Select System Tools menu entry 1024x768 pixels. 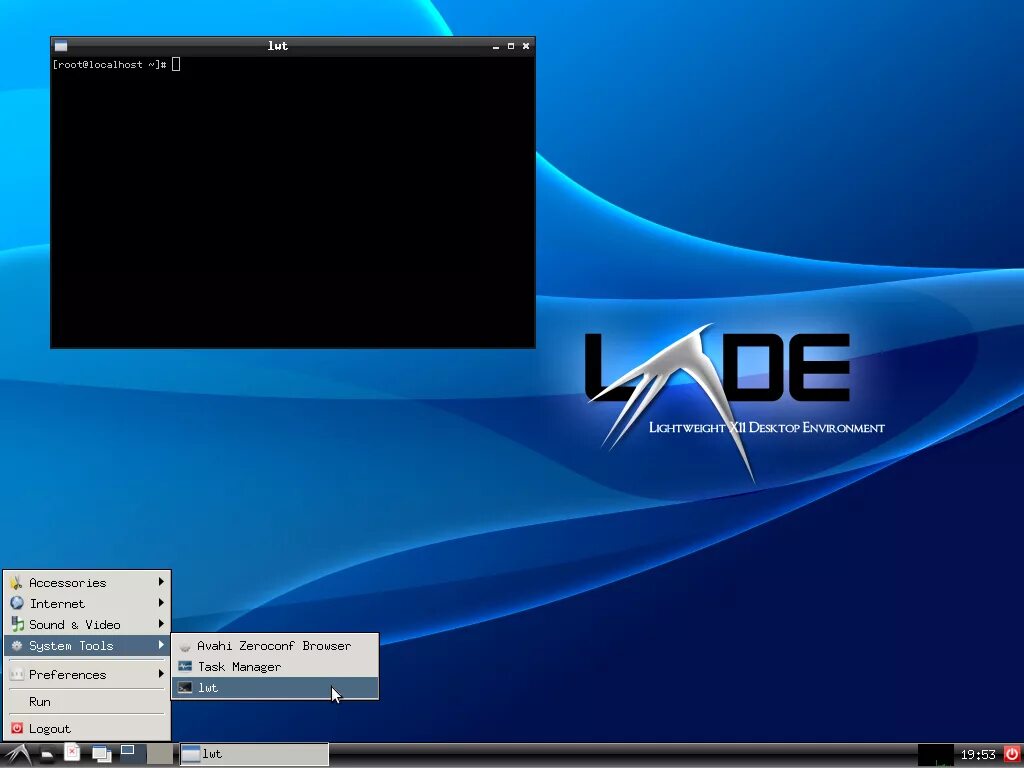(x=87, y=645)
